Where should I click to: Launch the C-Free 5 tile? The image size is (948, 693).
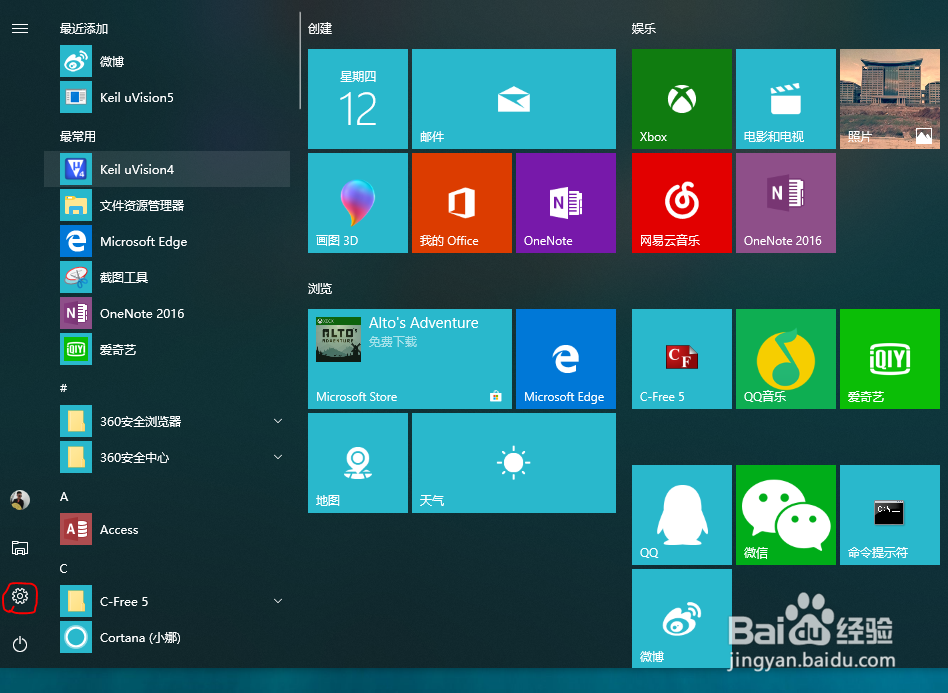click(x=682, y=359)
